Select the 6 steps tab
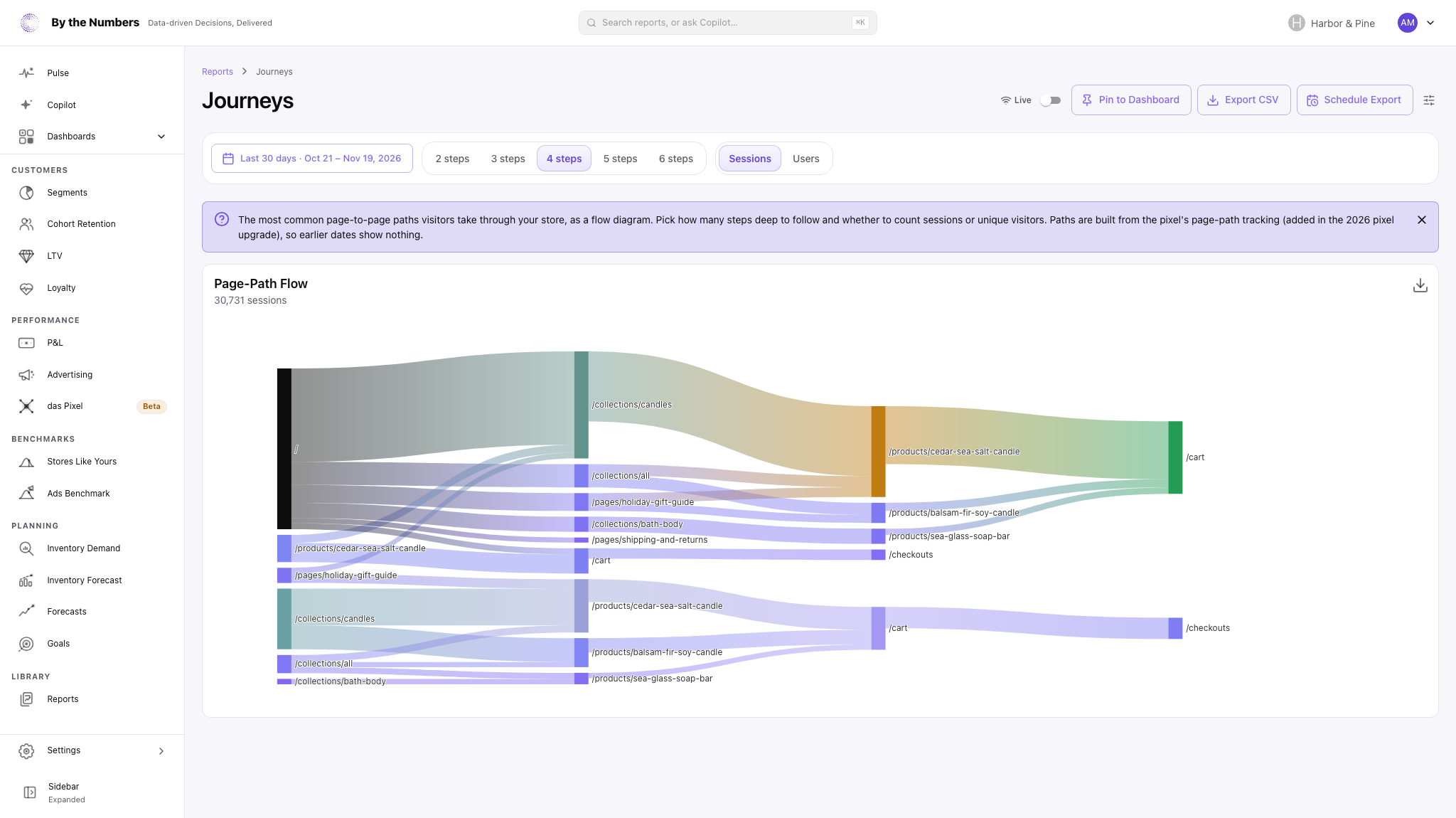Screen dimensions: 1456x818 (675, 159)
